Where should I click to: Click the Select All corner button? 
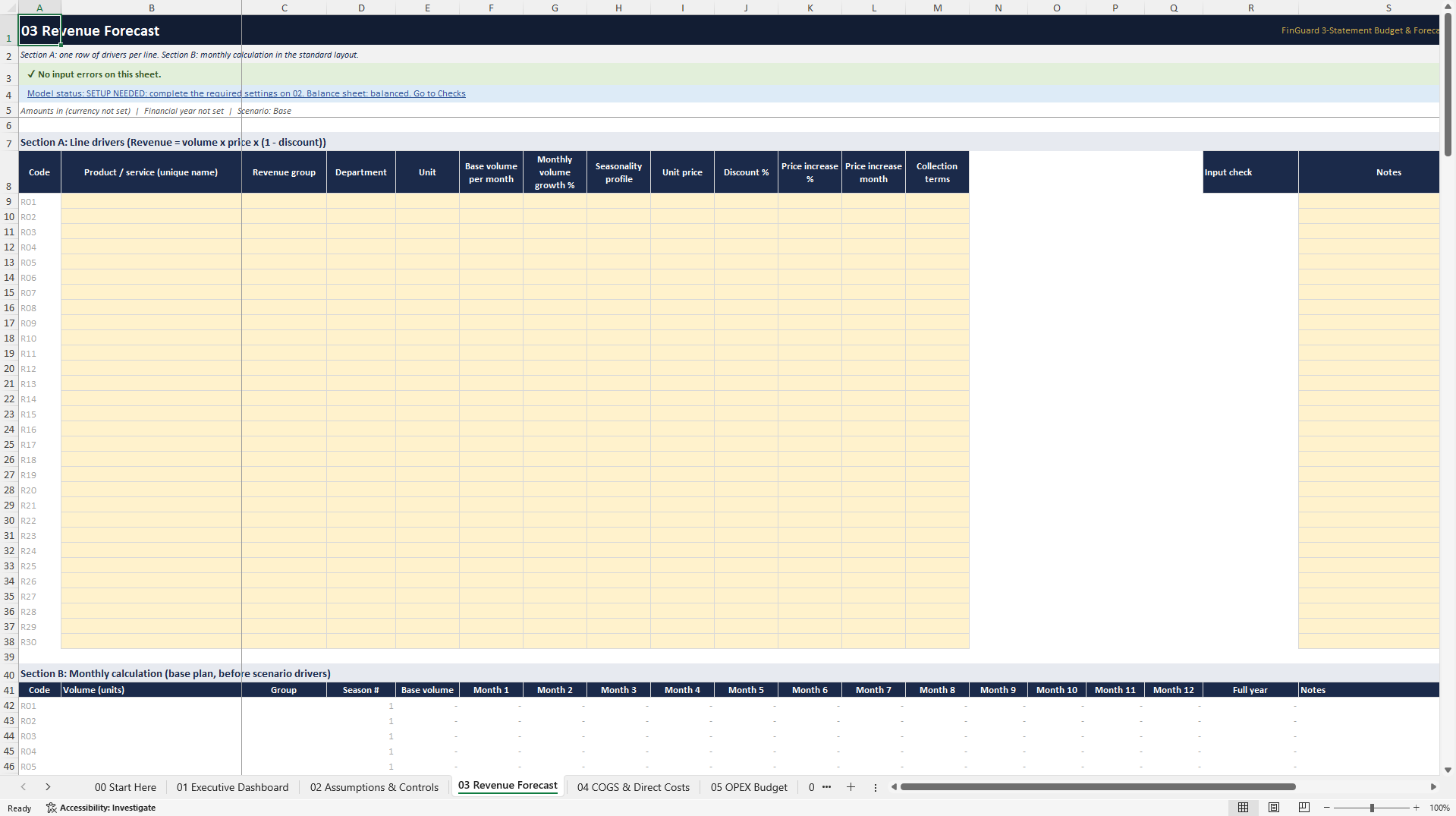click(9, 8)
